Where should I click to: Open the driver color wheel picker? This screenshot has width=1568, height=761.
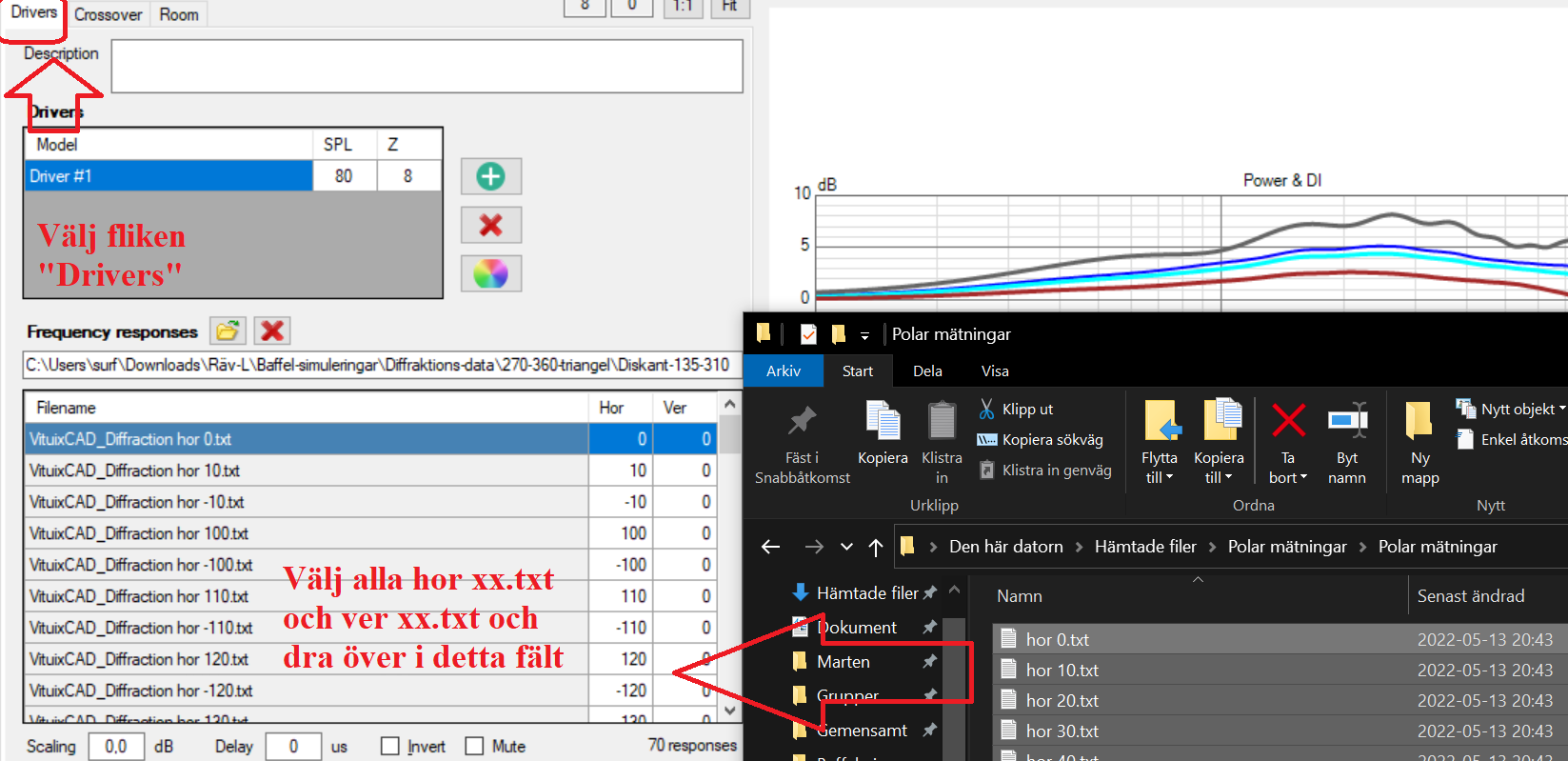[x=490, y=274]
